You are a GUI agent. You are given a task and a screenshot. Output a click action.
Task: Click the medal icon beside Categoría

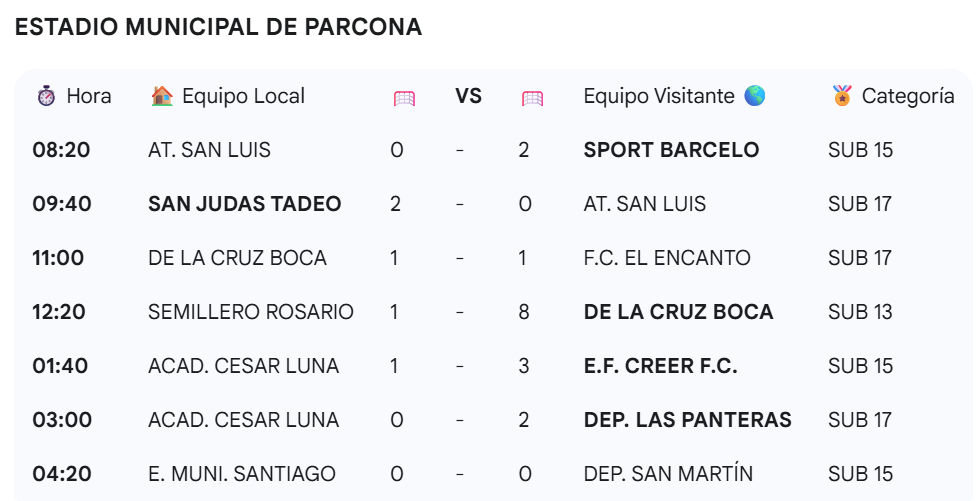(x=842, y=96)
